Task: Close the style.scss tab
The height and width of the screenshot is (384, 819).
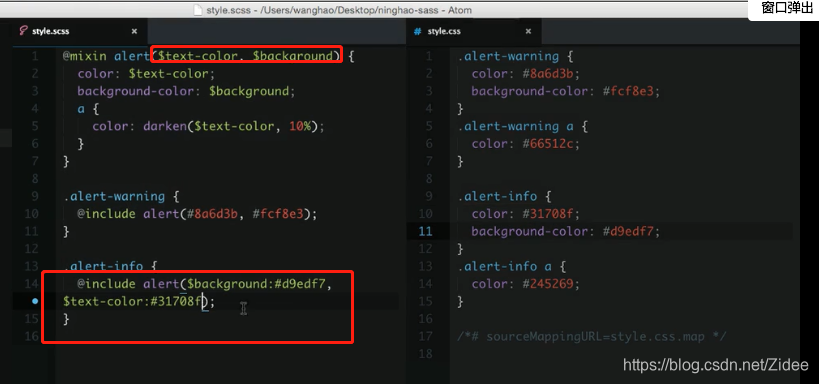Action: click(x=134, y=31)
